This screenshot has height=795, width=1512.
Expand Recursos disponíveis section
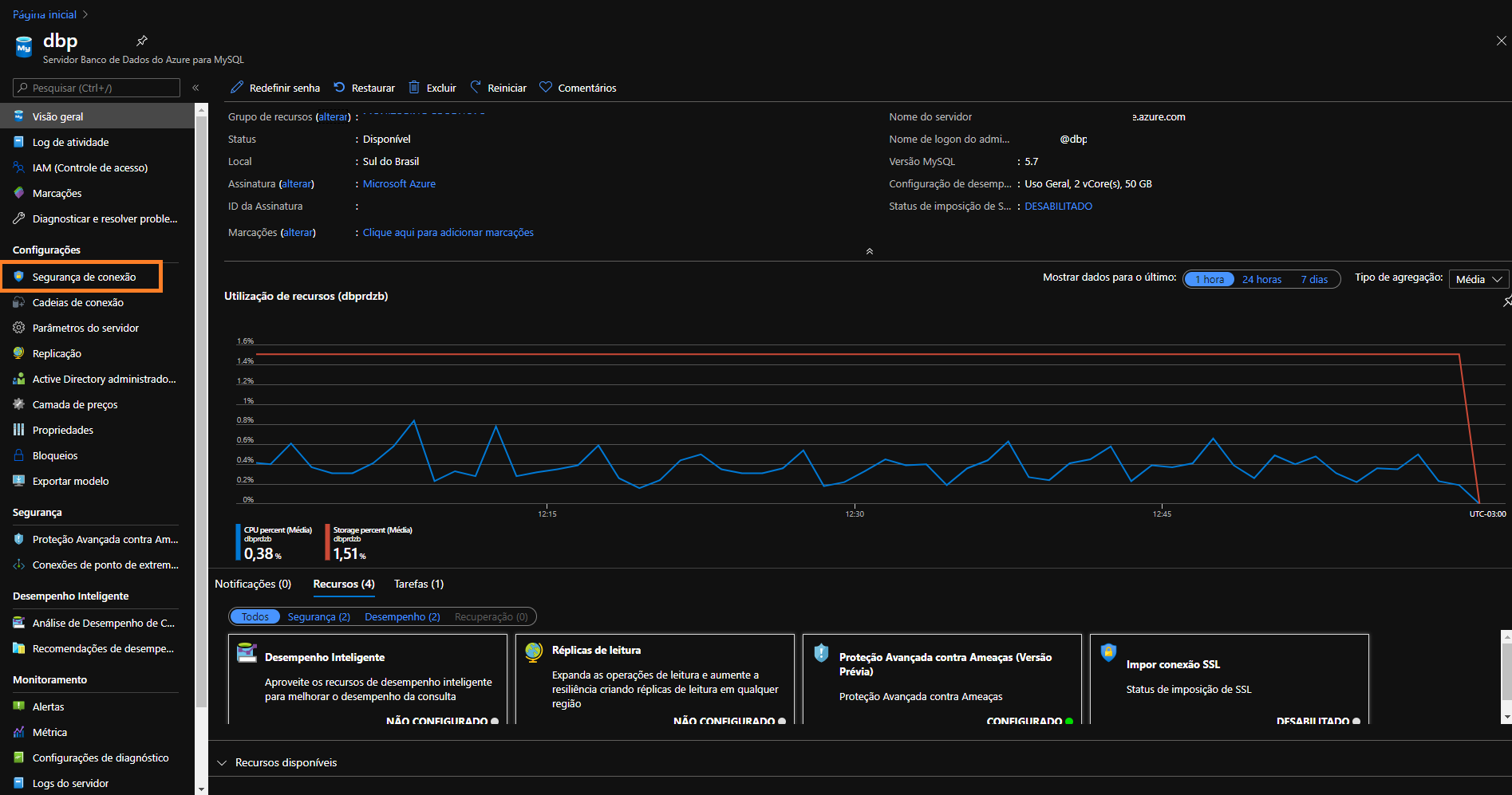tap(278, 762)
